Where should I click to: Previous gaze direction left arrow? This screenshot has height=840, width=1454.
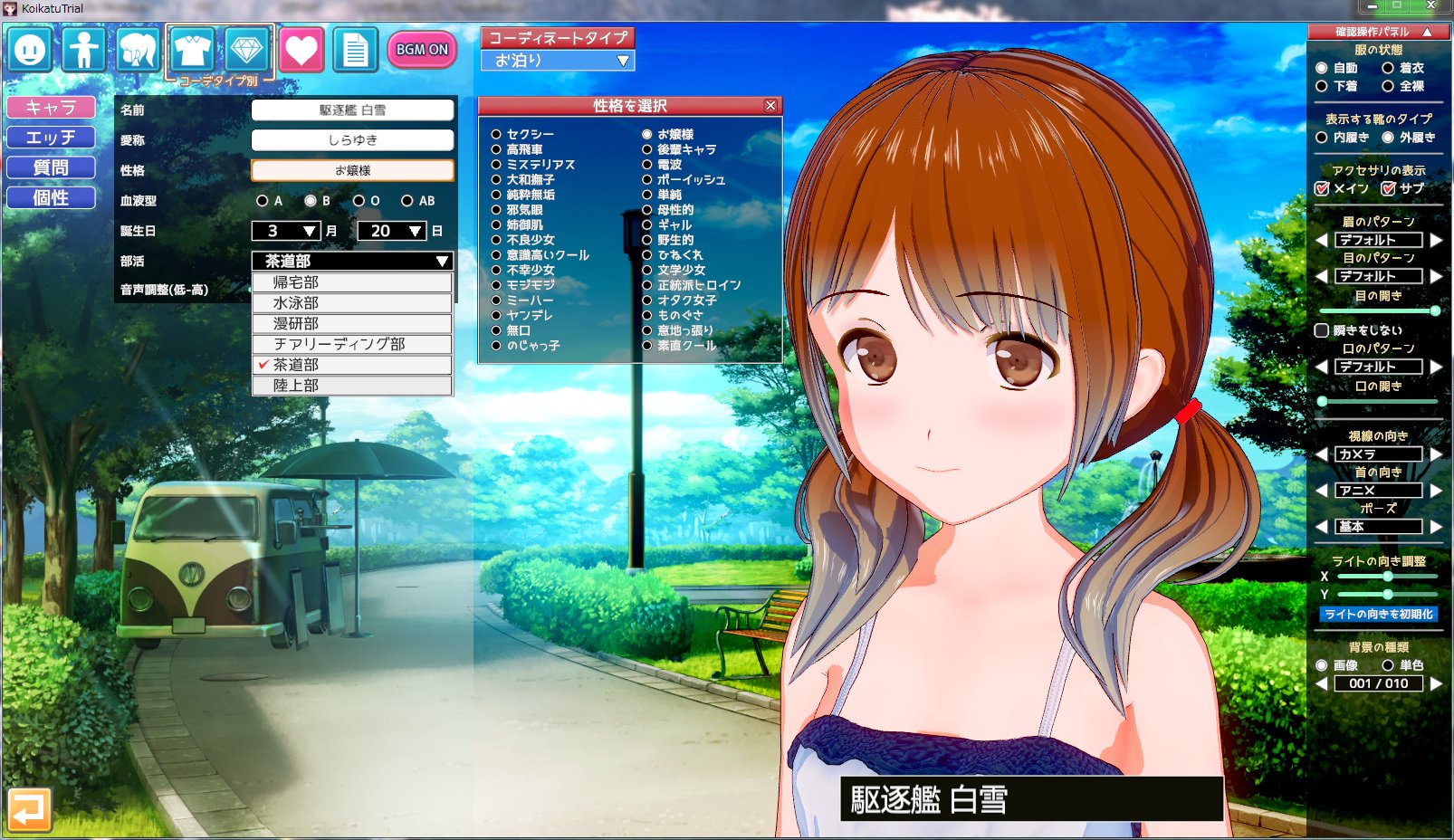[1321, 454]
